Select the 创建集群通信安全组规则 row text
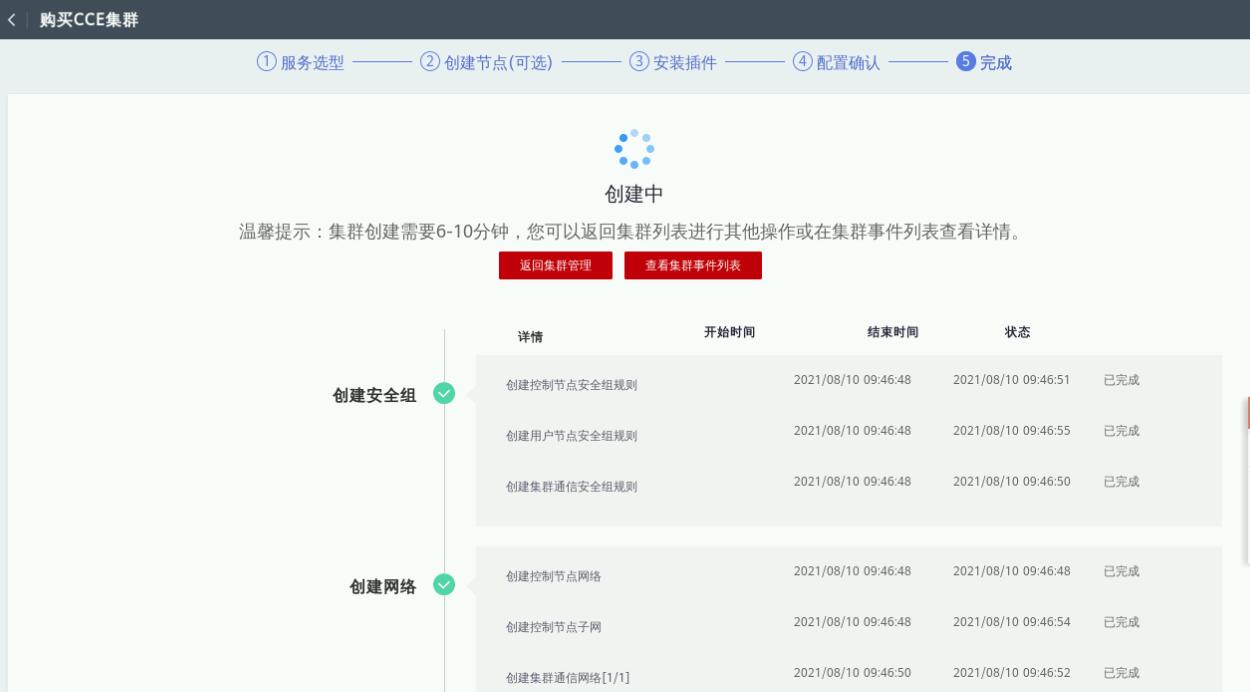 point(571,487)
